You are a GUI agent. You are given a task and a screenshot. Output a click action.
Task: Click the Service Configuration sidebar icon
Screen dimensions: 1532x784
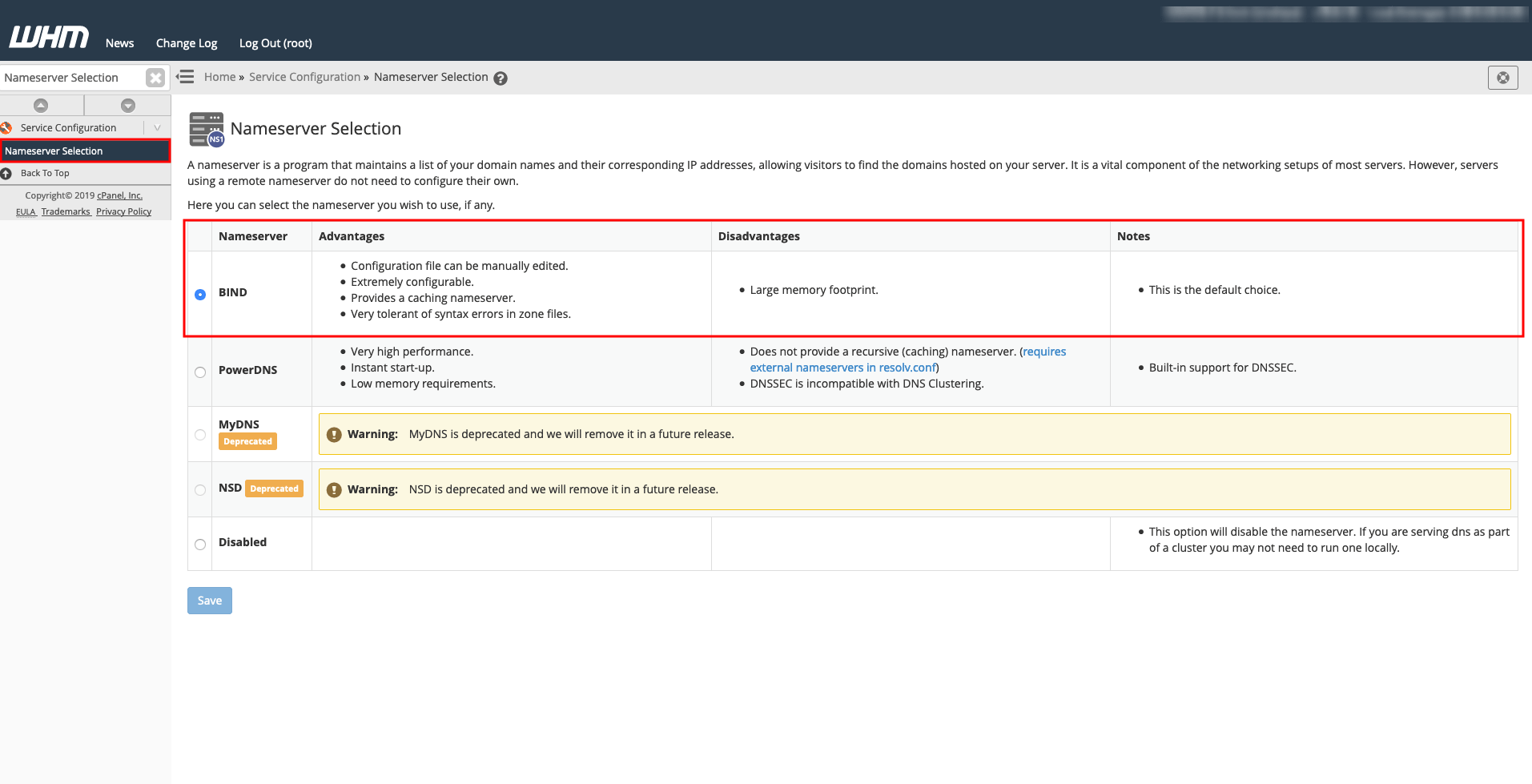click(x=6, y=127)
